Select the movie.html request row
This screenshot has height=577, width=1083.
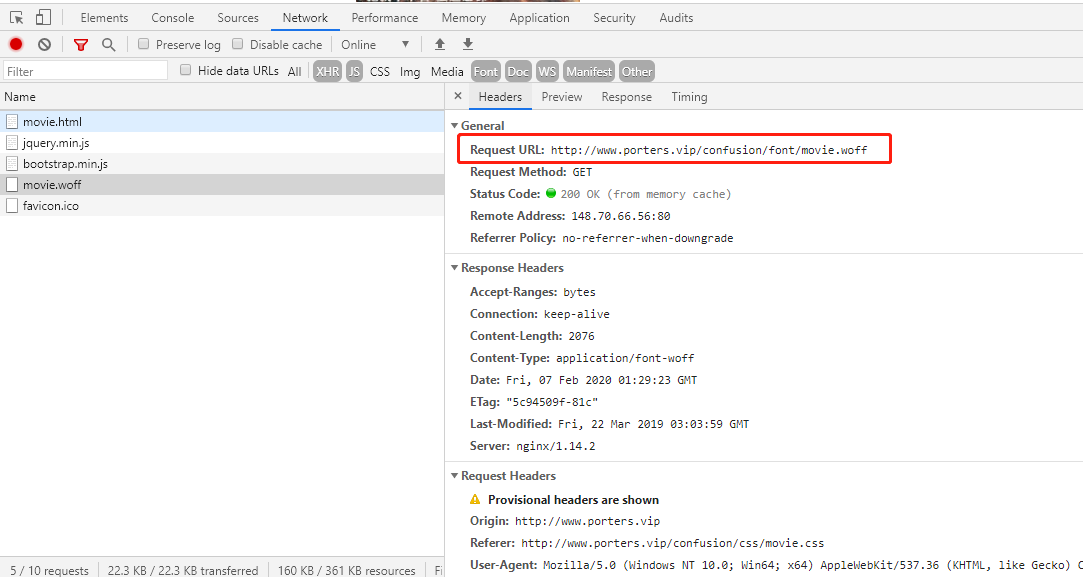point(222,122)
